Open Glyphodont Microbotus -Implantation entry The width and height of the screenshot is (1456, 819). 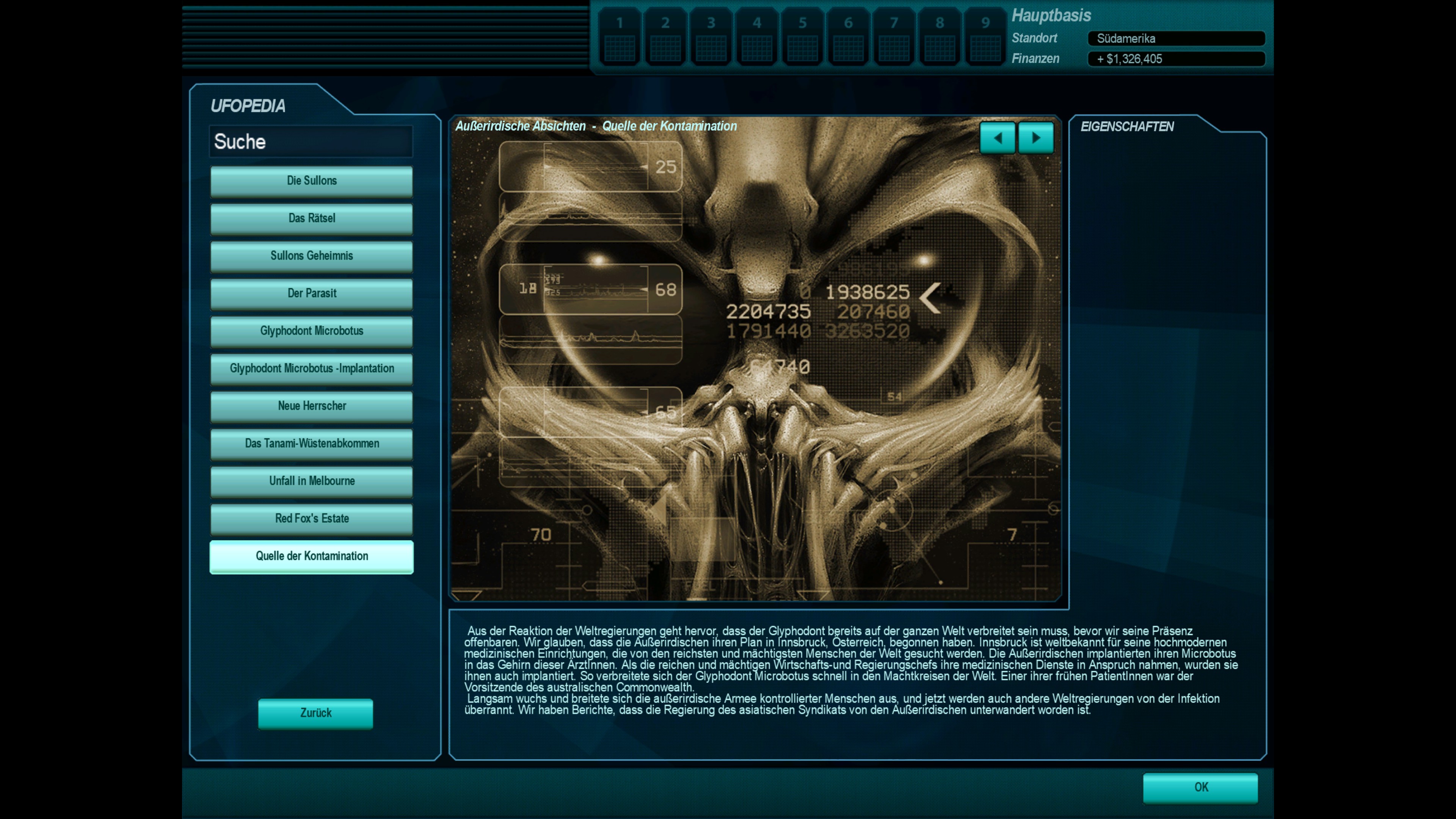point(311,369)
